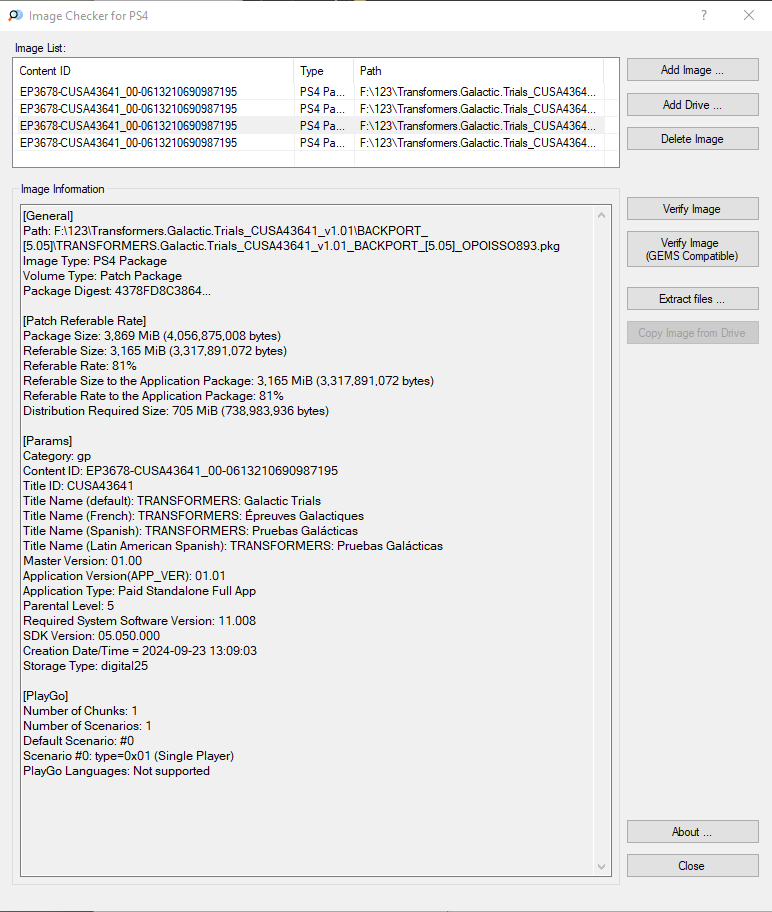This screenshot has height=912, width=772.
Task: Click the "Parental Level: 5" line
Action: point(68,605)
